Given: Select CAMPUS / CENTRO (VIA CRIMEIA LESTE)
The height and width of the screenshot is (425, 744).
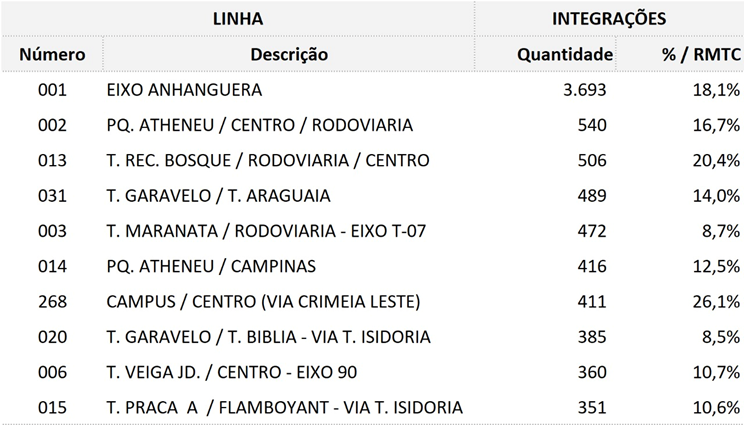Looking at the screenshot, I should click(263, 302).
